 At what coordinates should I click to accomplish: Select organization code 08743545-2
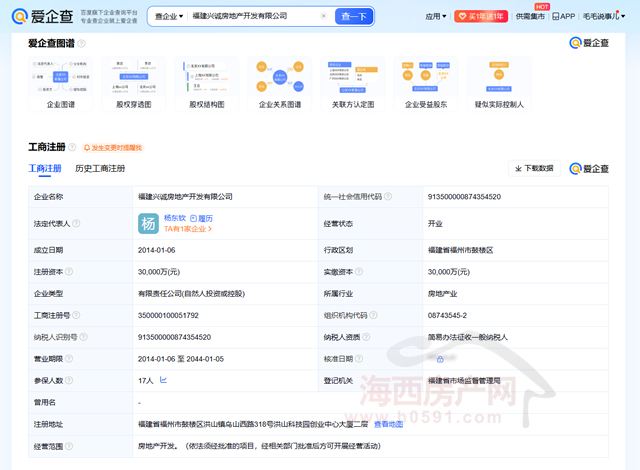pyautogui.click(x=447, y=315)
